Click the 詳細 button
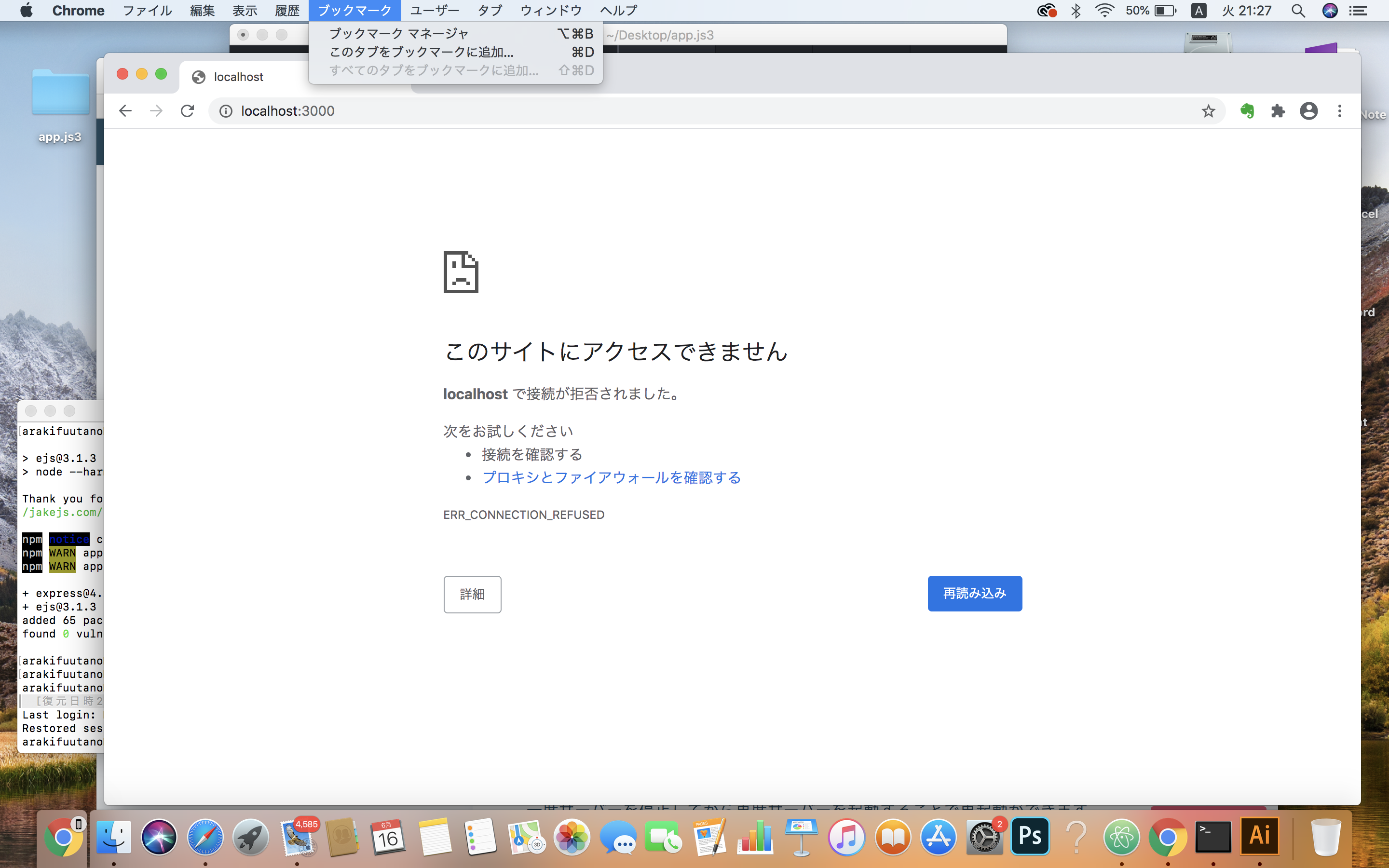This screenshot has height=868, width=1389. pos(472,593)
